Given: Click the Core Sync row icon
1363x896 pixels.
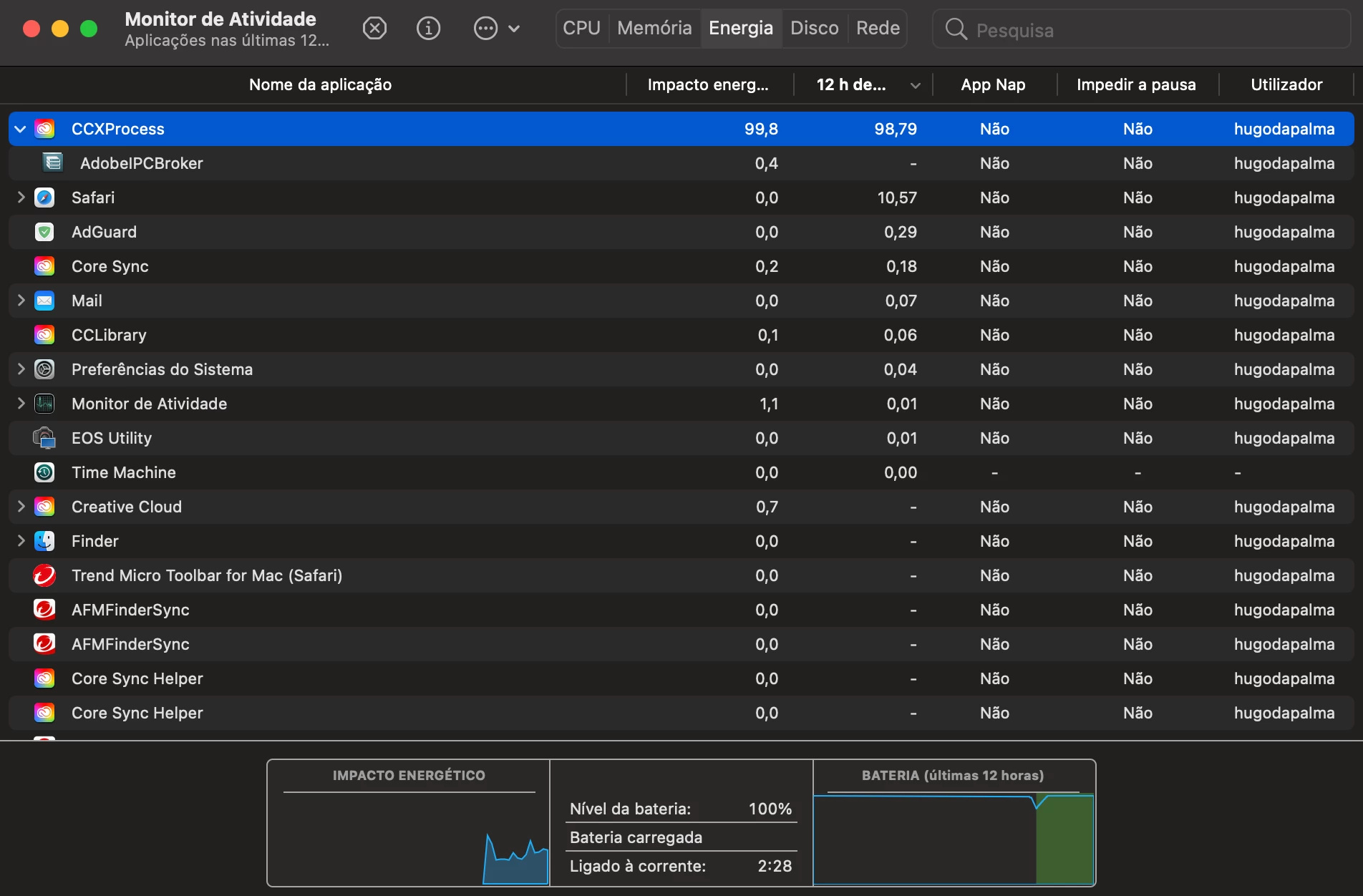Looking at the screenshot, I should click(x=44, y=266).
